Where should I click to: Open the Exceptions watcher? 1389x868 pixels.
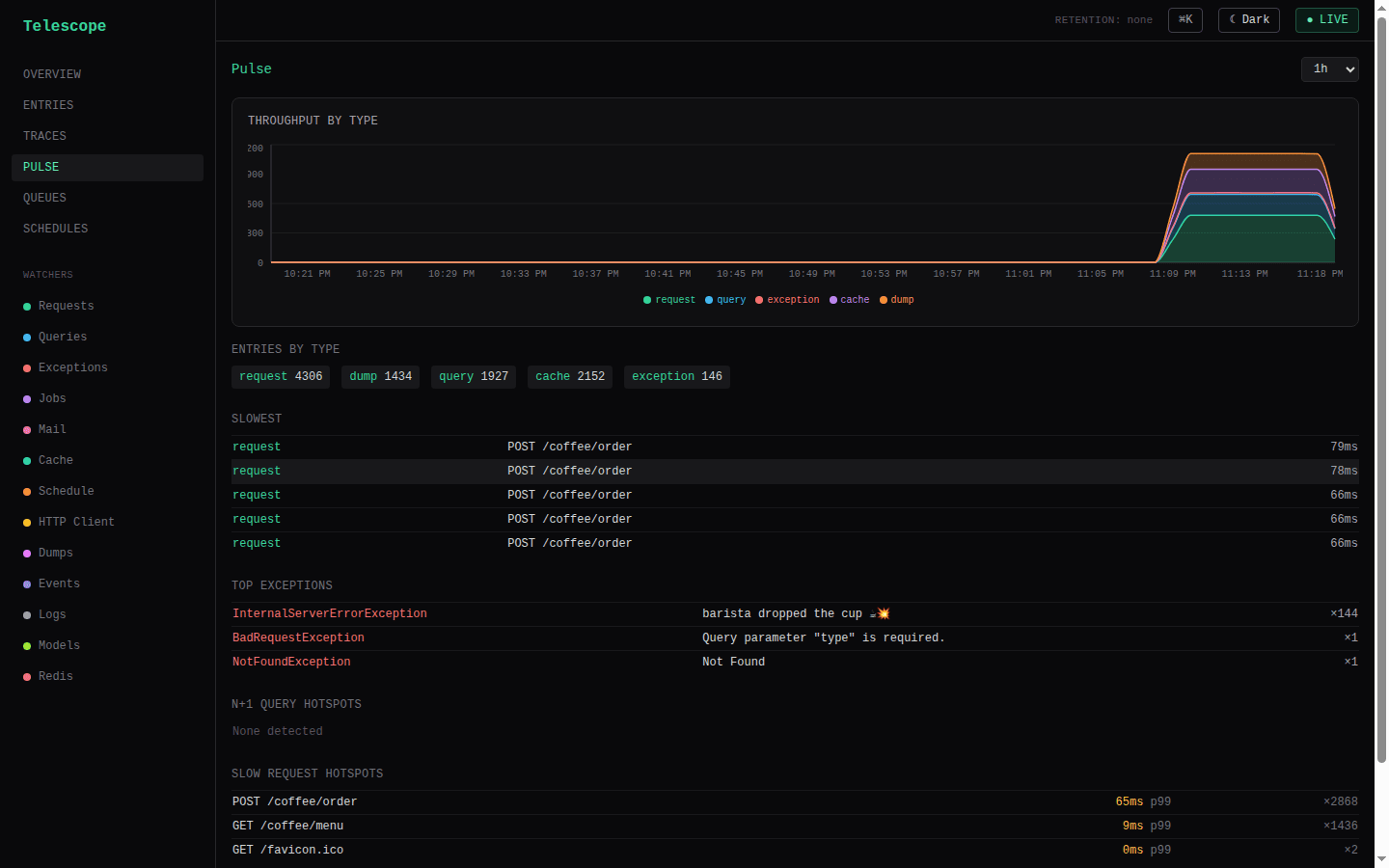(x=107, y=367)
